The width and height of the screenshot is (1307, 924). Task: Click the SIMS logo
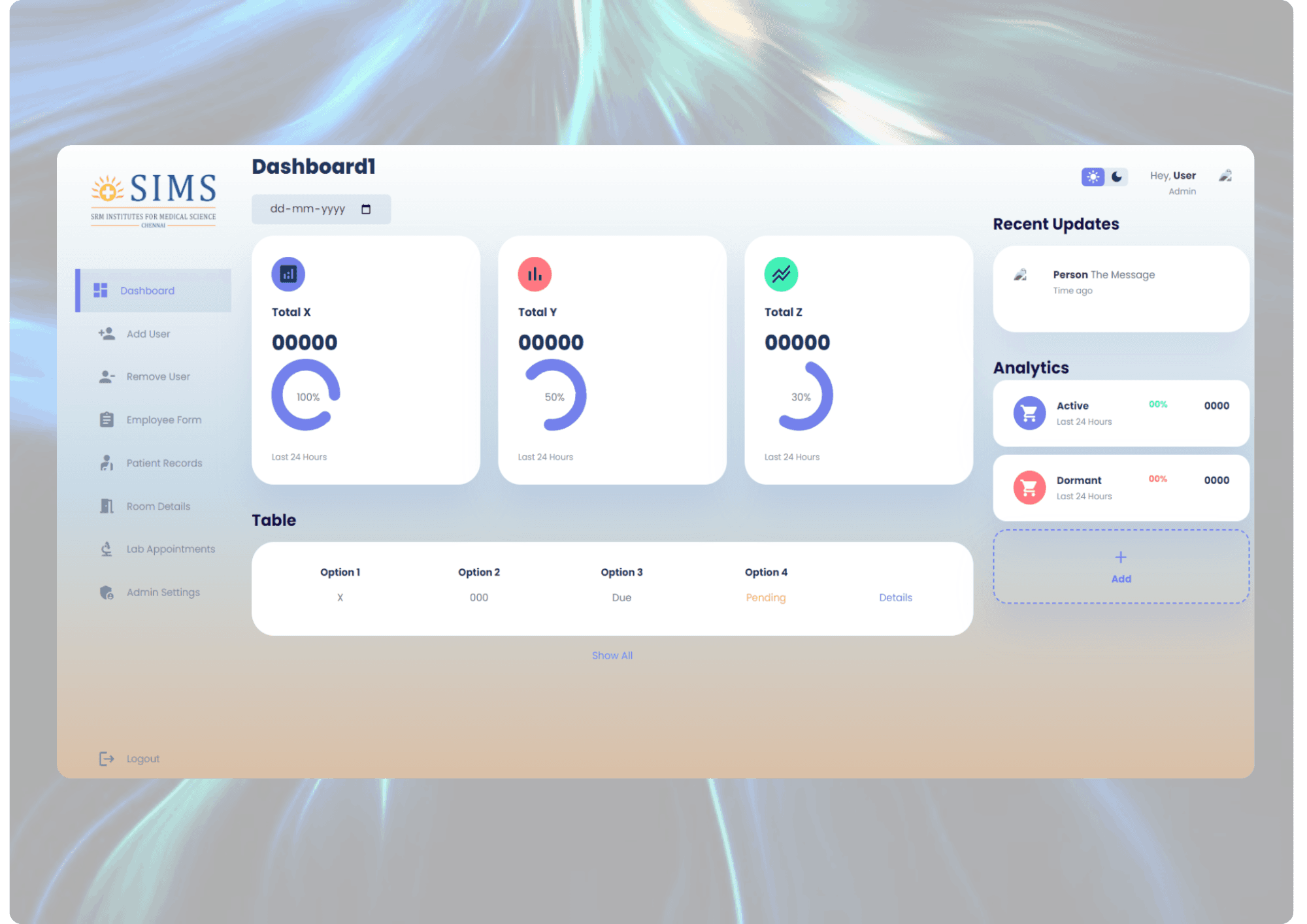(154, 200)
